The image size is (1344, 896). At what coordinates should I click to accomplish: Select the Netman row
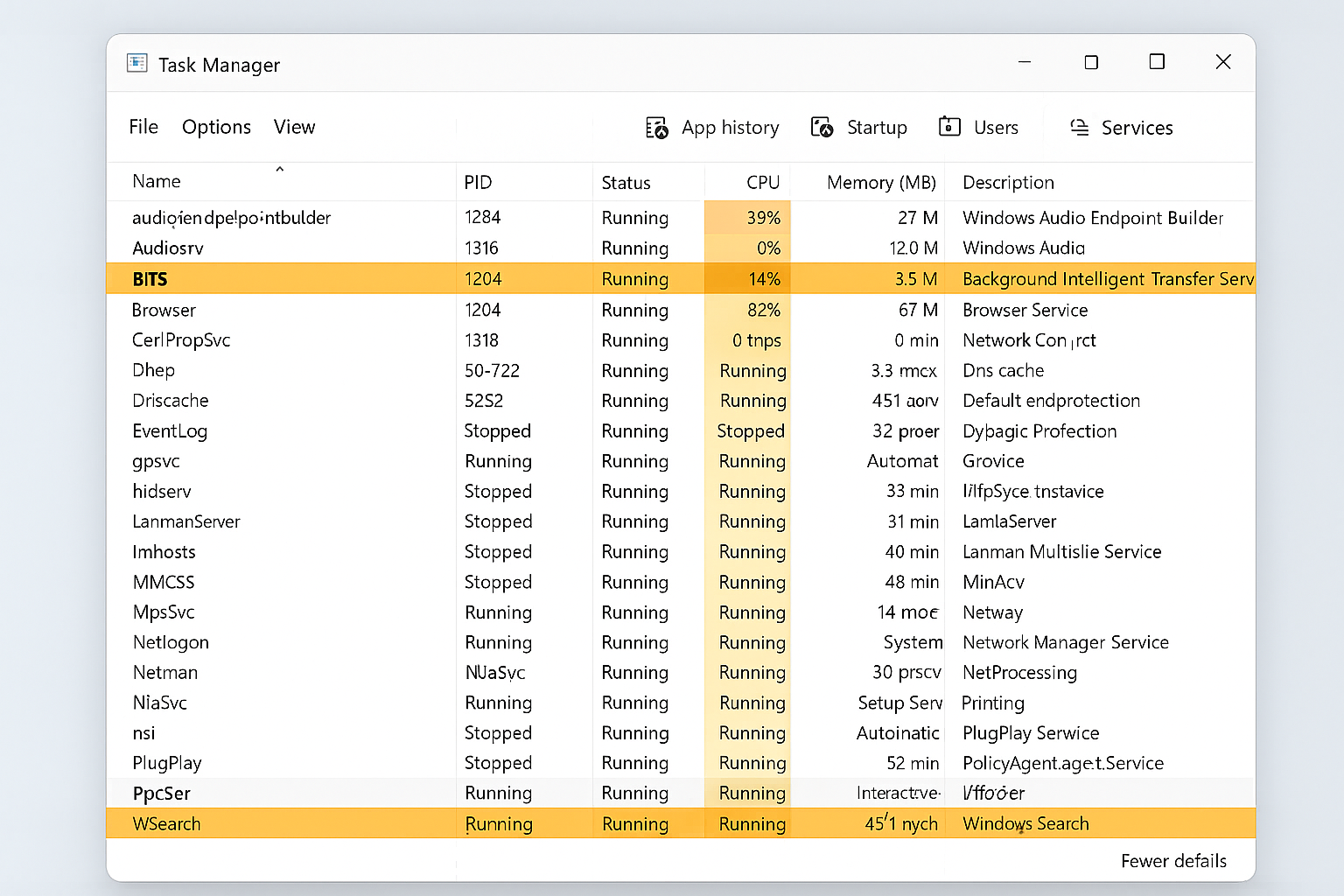(681, 673)
